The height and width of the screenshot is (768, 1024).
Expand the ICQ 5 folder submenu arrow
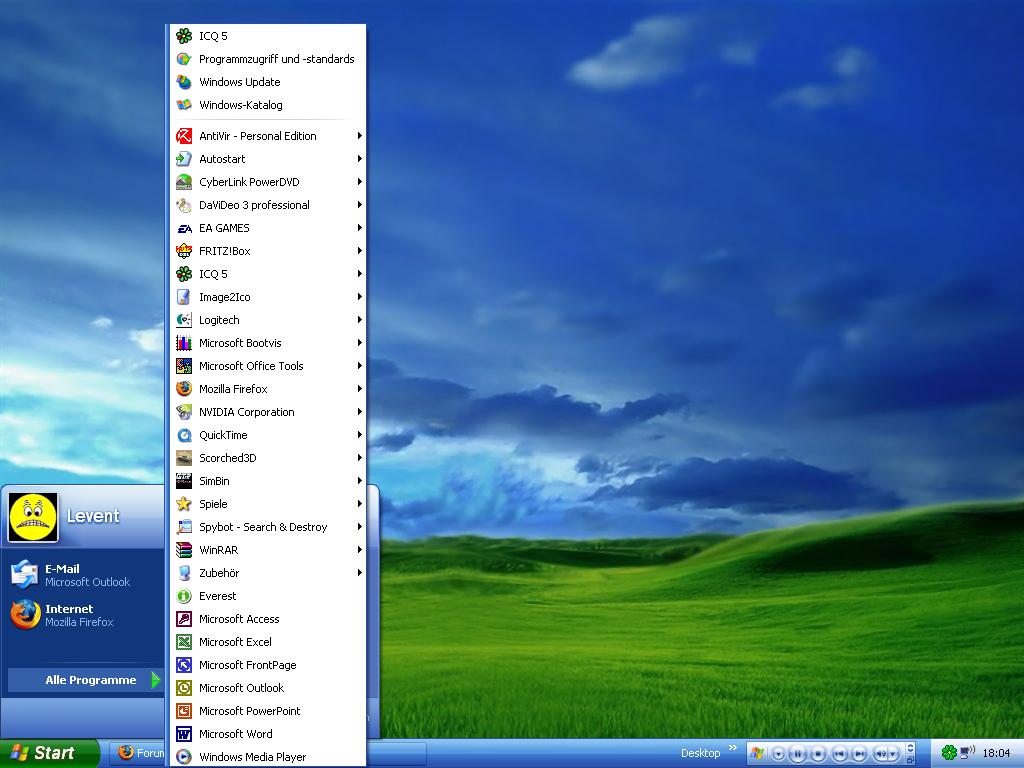coord(359,274)
